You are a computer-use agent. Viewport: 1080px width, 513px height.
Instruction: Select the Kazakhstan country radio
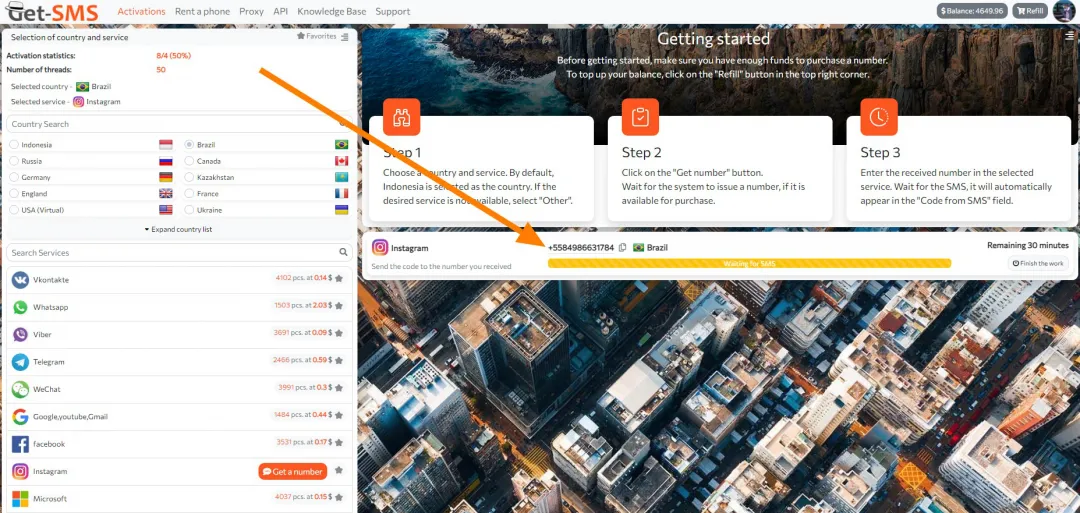coord(189,178)
